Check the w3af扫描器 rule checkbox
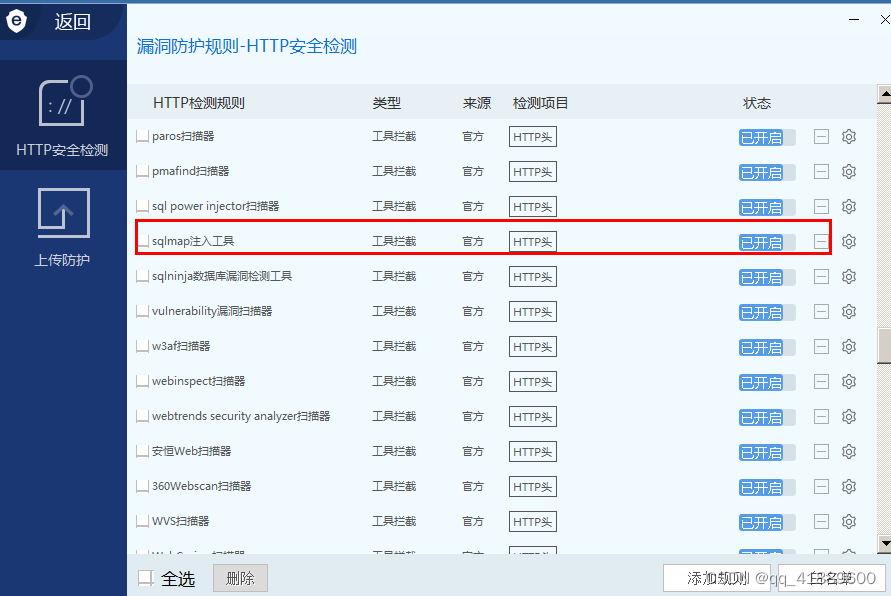The width and height of the screenshot is (891, 596). (142, 347)
